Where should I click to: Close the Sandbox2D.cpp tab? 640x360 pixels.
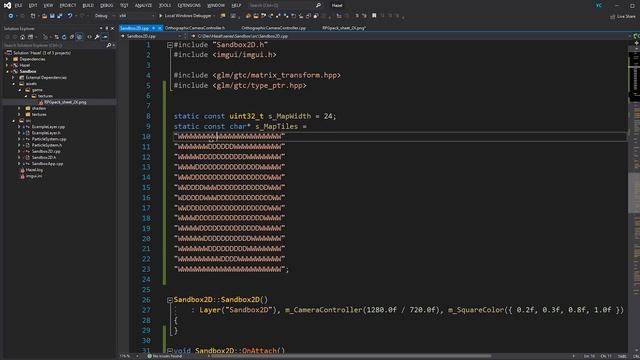click(x=160, y=28)
